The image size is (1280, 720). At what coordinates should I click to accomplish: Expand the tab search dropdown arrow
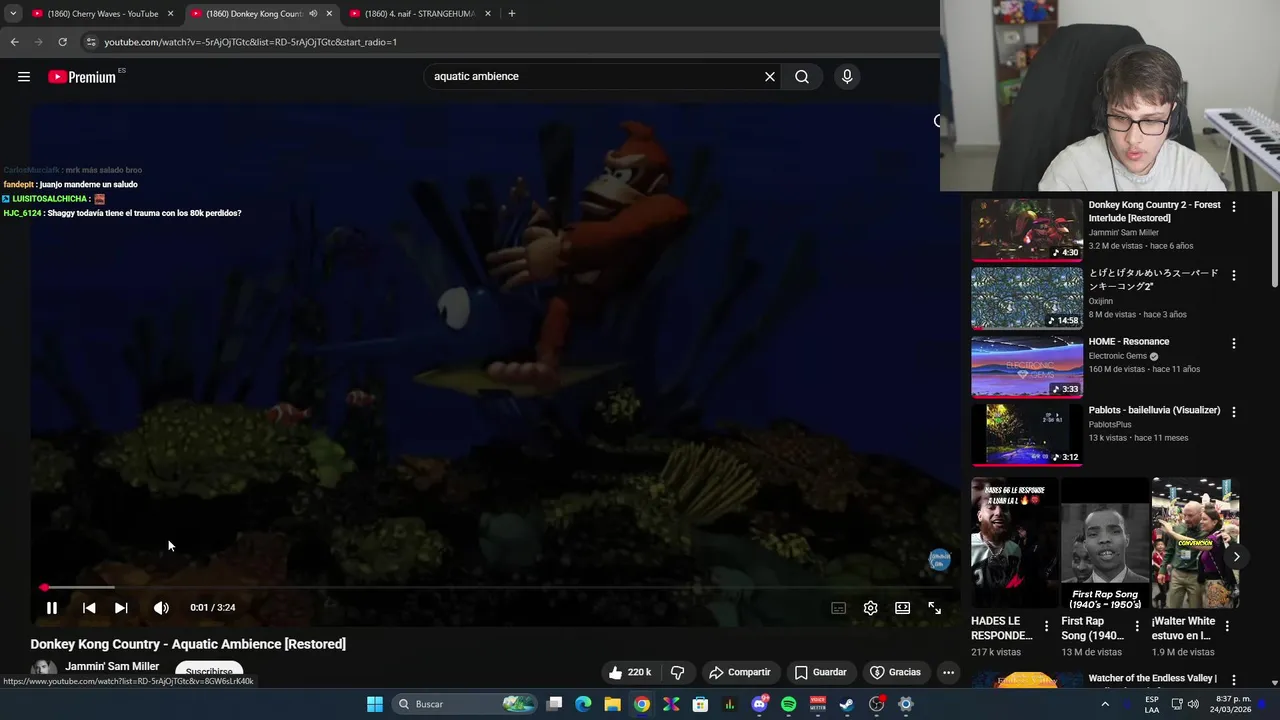[x=13, y=14]
